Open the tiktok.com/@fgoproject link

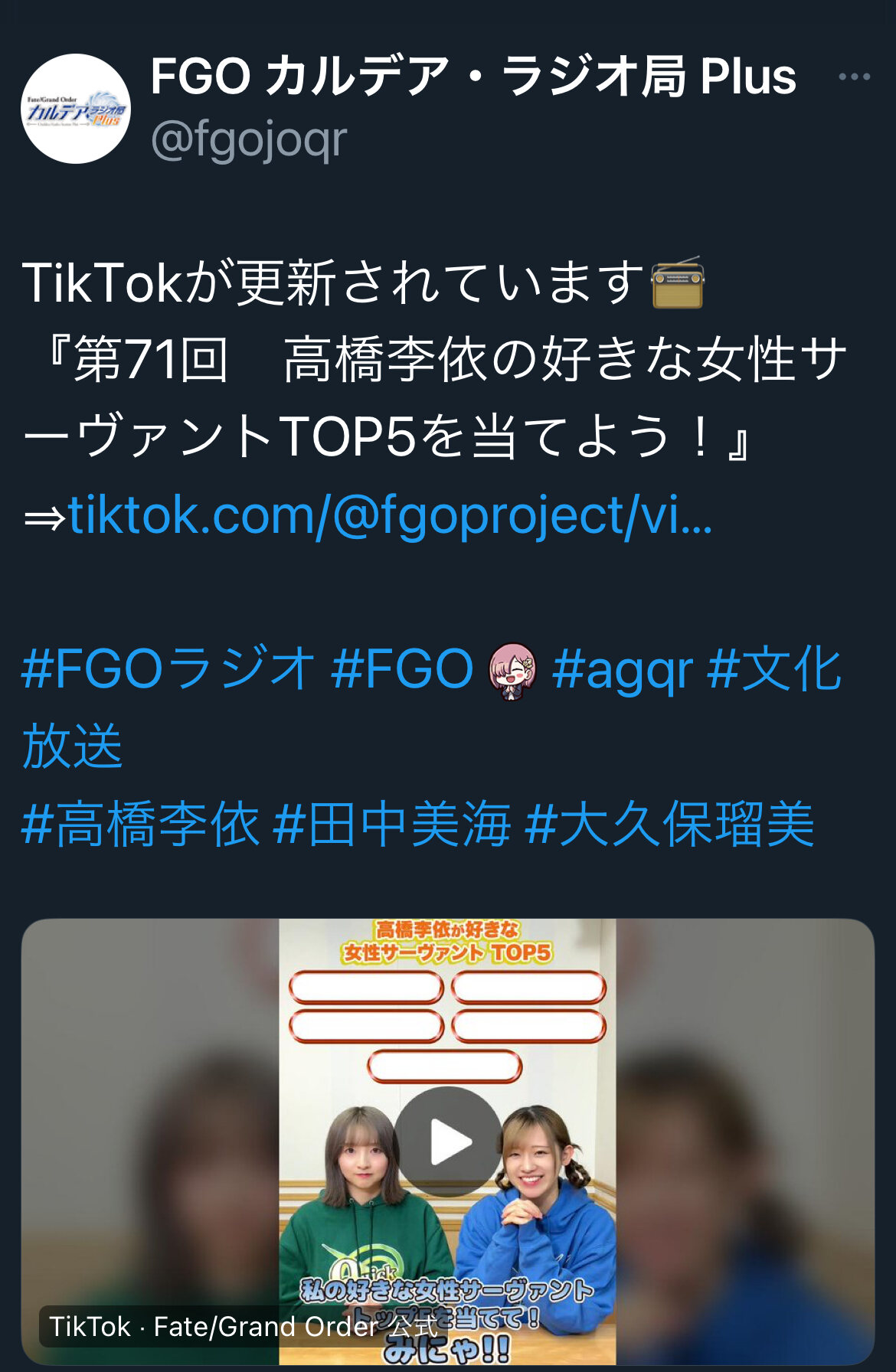tap(391, 515)
